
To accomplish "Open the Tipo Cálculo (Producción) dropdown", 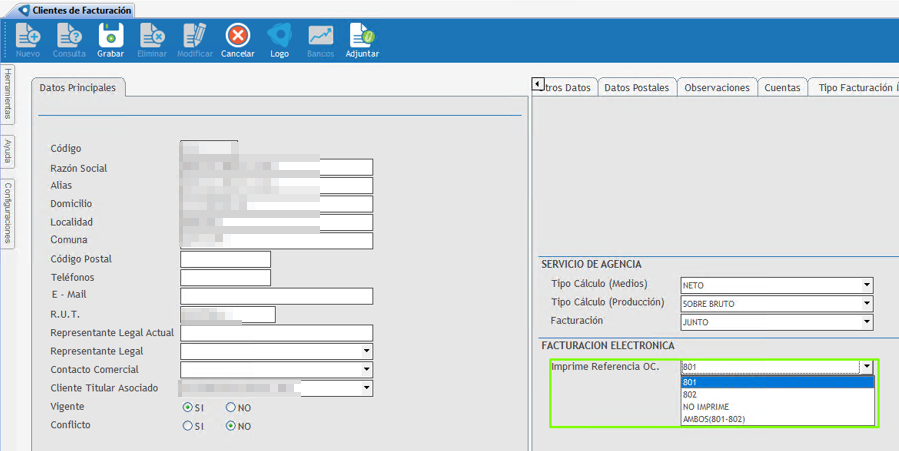I will tap(867, 303).
